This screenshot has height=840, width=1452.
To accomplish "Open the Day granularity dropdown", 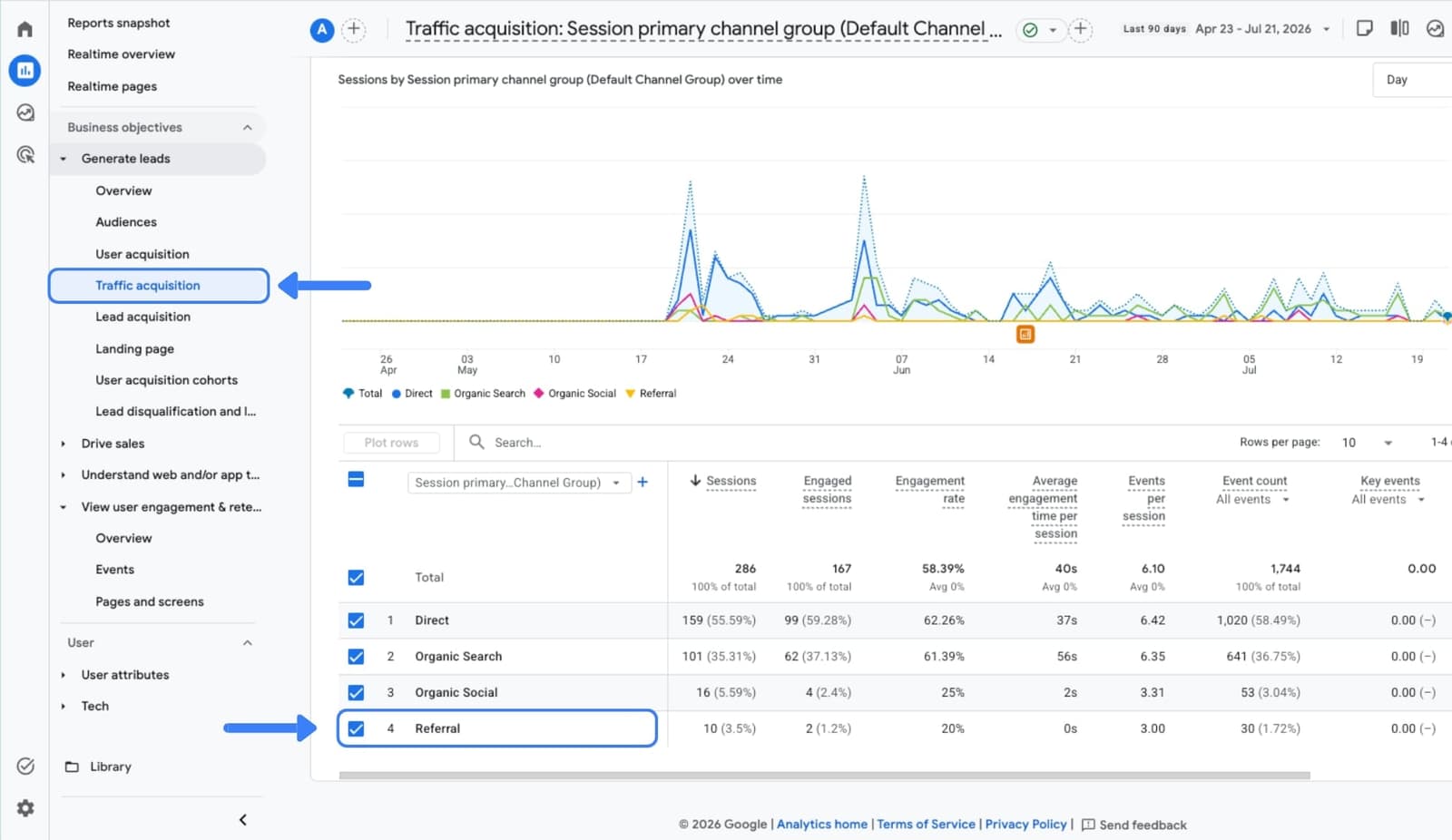I will [1412, 80].
